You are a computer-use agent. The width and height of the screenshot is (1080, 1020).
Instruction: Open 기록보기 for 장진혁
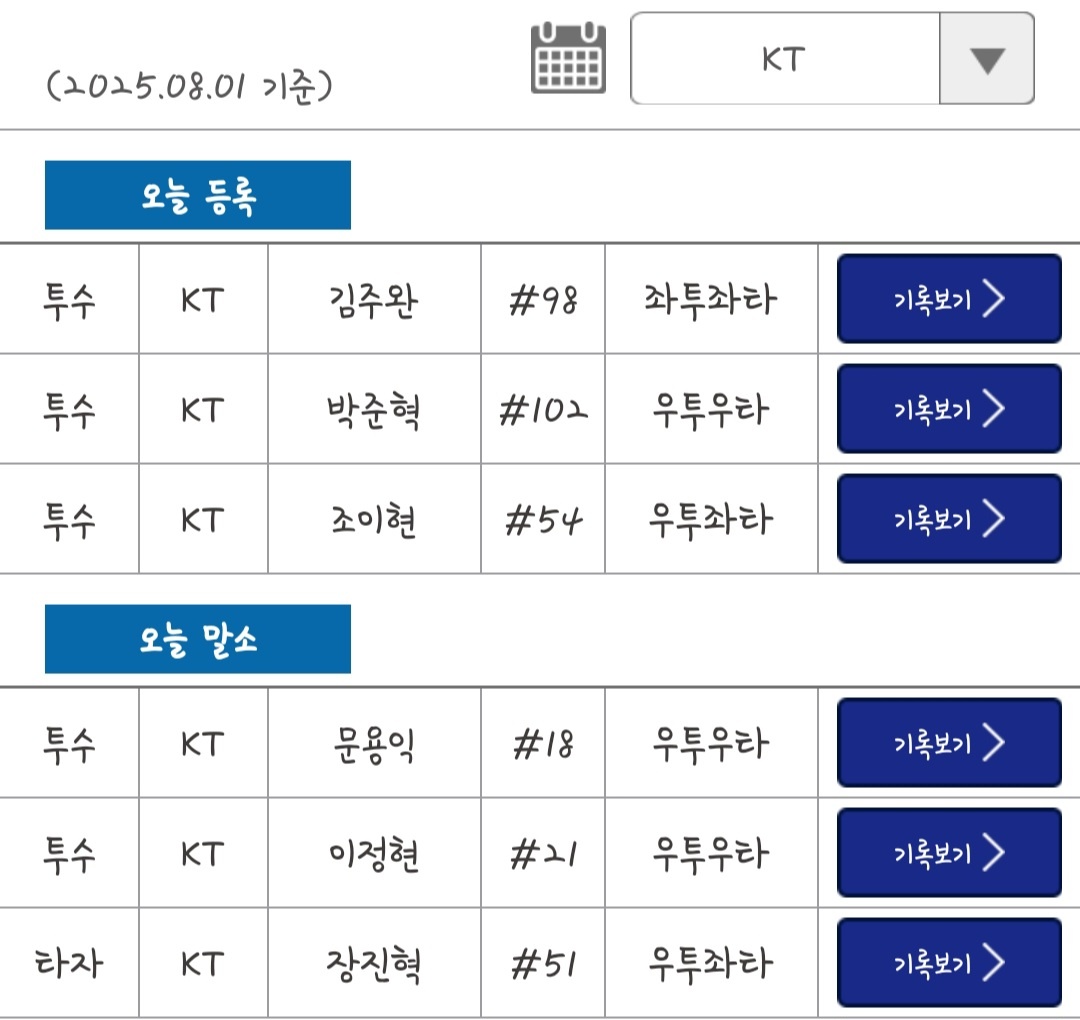click(948, 963)
